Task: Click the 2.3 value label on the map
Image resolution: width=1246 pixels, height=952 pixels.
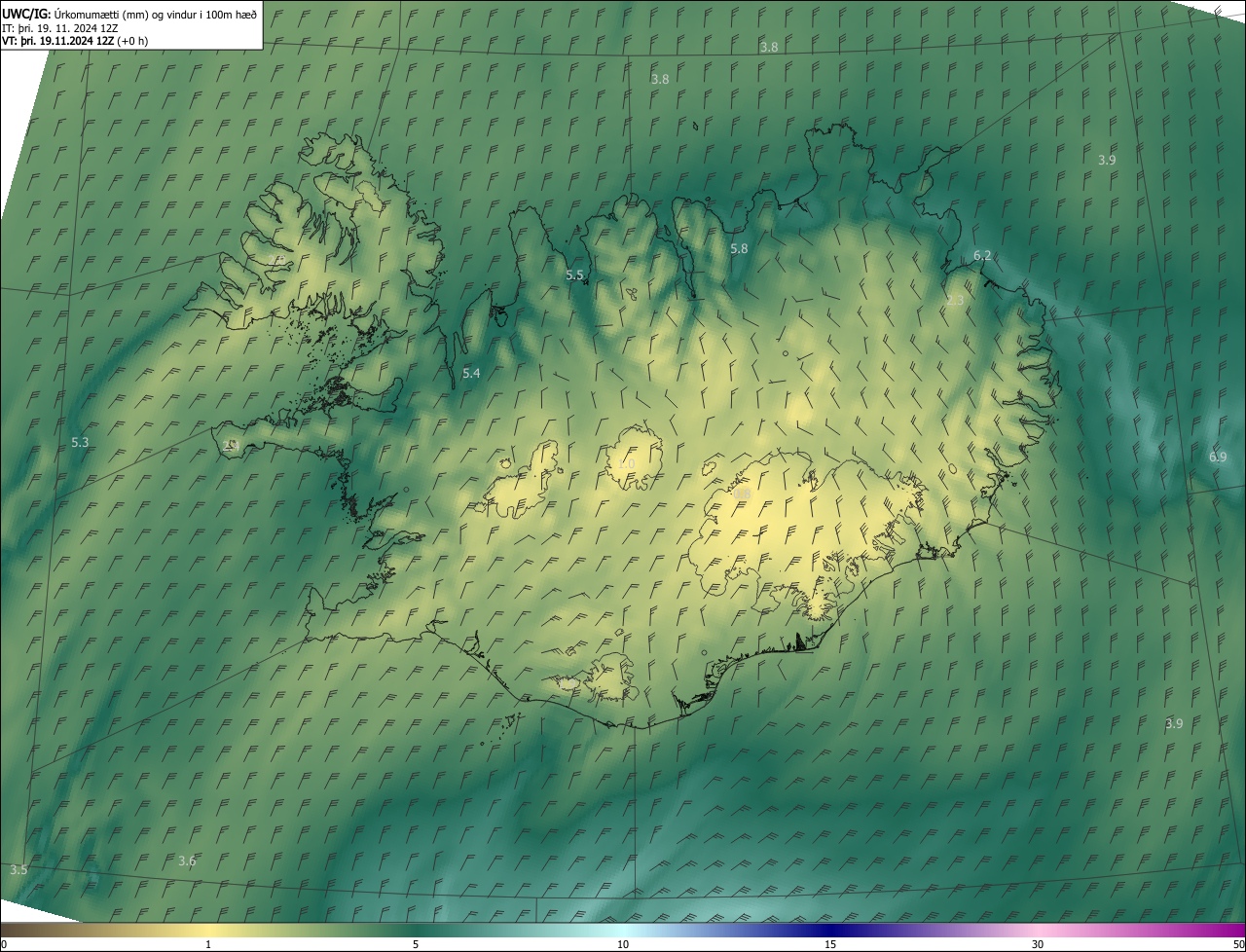Action: [x=955, y=301]
